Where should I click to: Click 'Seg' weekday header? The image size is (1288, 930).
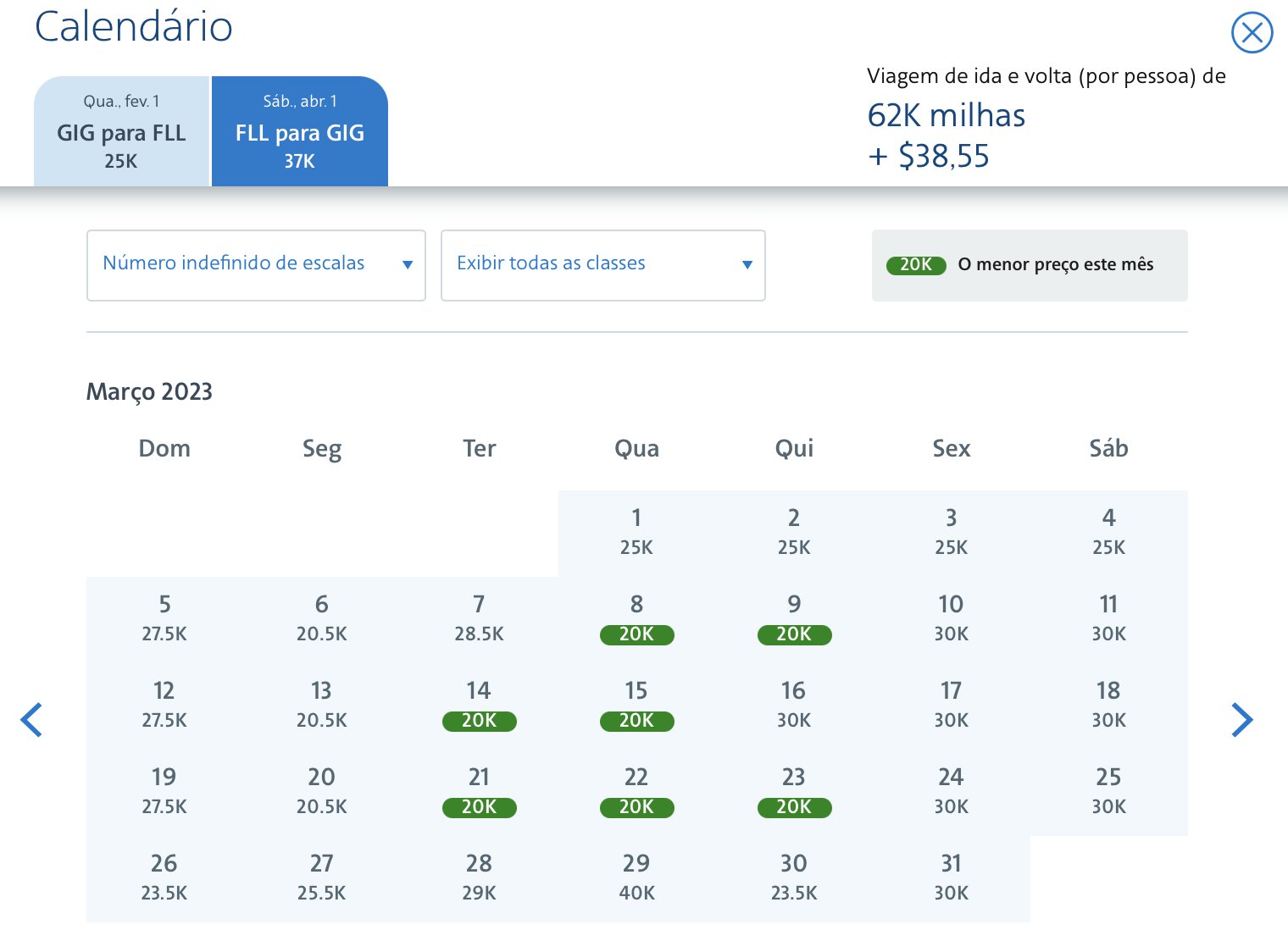[x=322, y=449]
